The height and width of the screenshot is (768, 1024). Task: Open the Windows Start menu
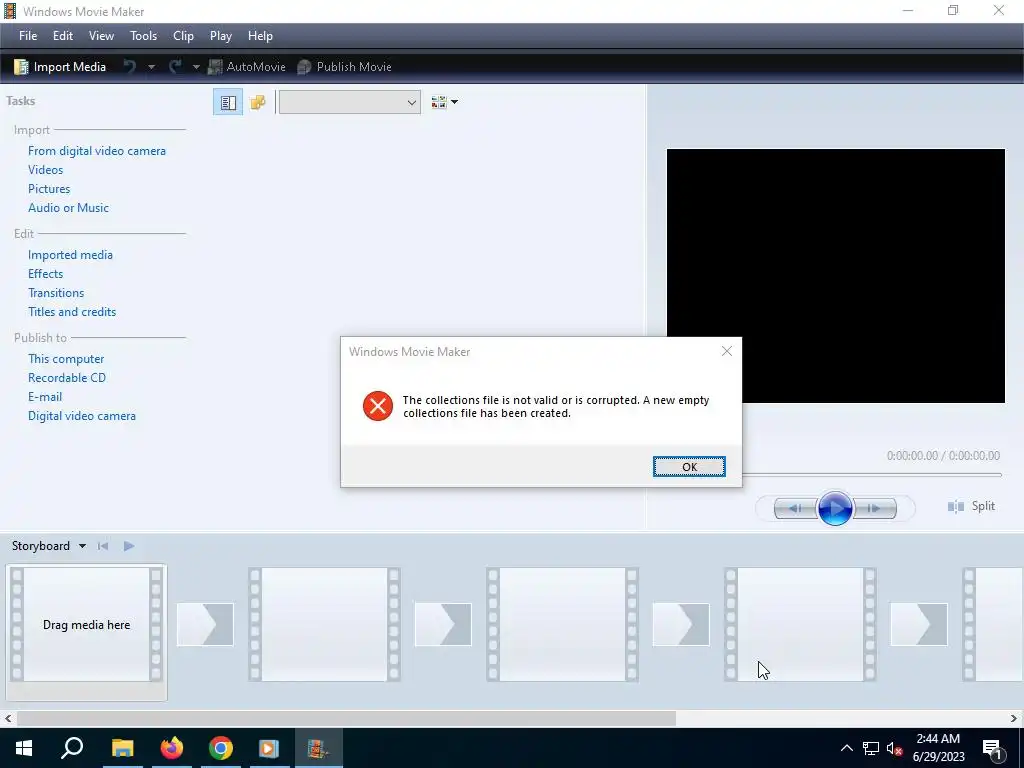(24, 748)
